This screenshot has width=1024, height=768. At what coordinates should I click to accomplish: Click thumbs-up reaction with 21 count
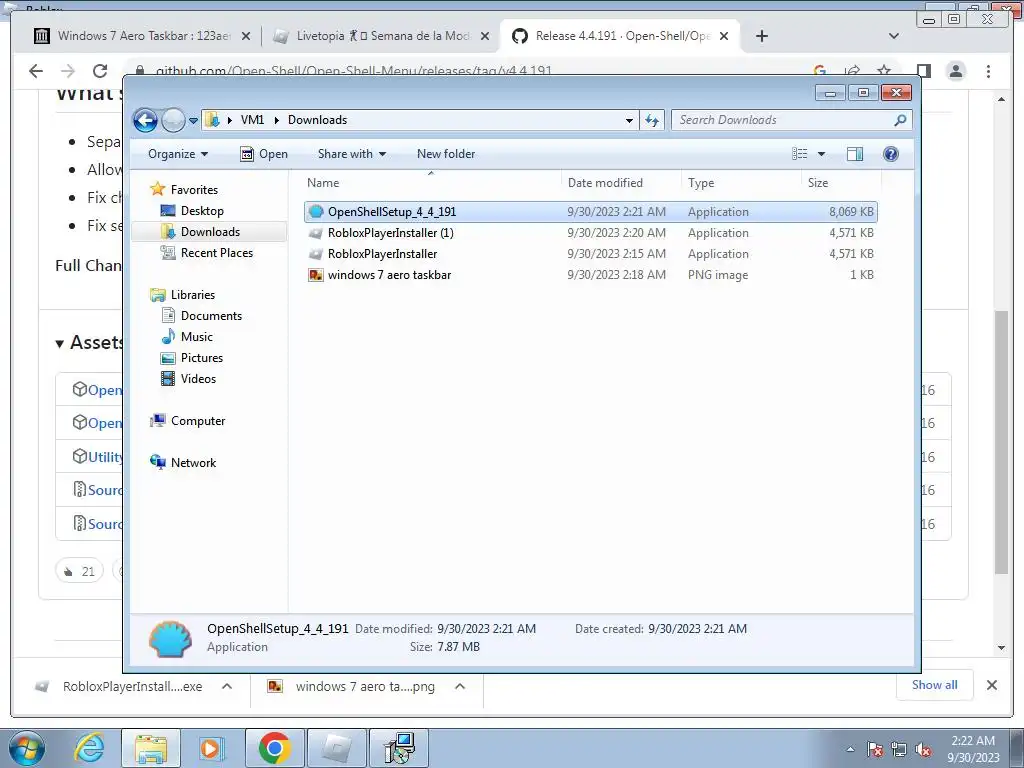(x=79, y=571)
